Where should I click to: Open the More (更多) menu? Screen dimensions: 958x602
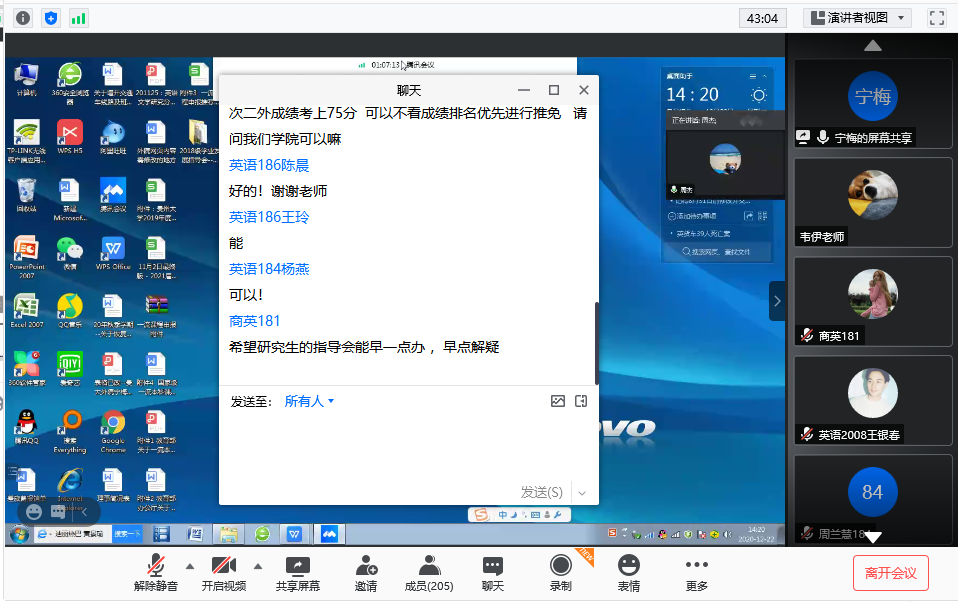point(696,573)
